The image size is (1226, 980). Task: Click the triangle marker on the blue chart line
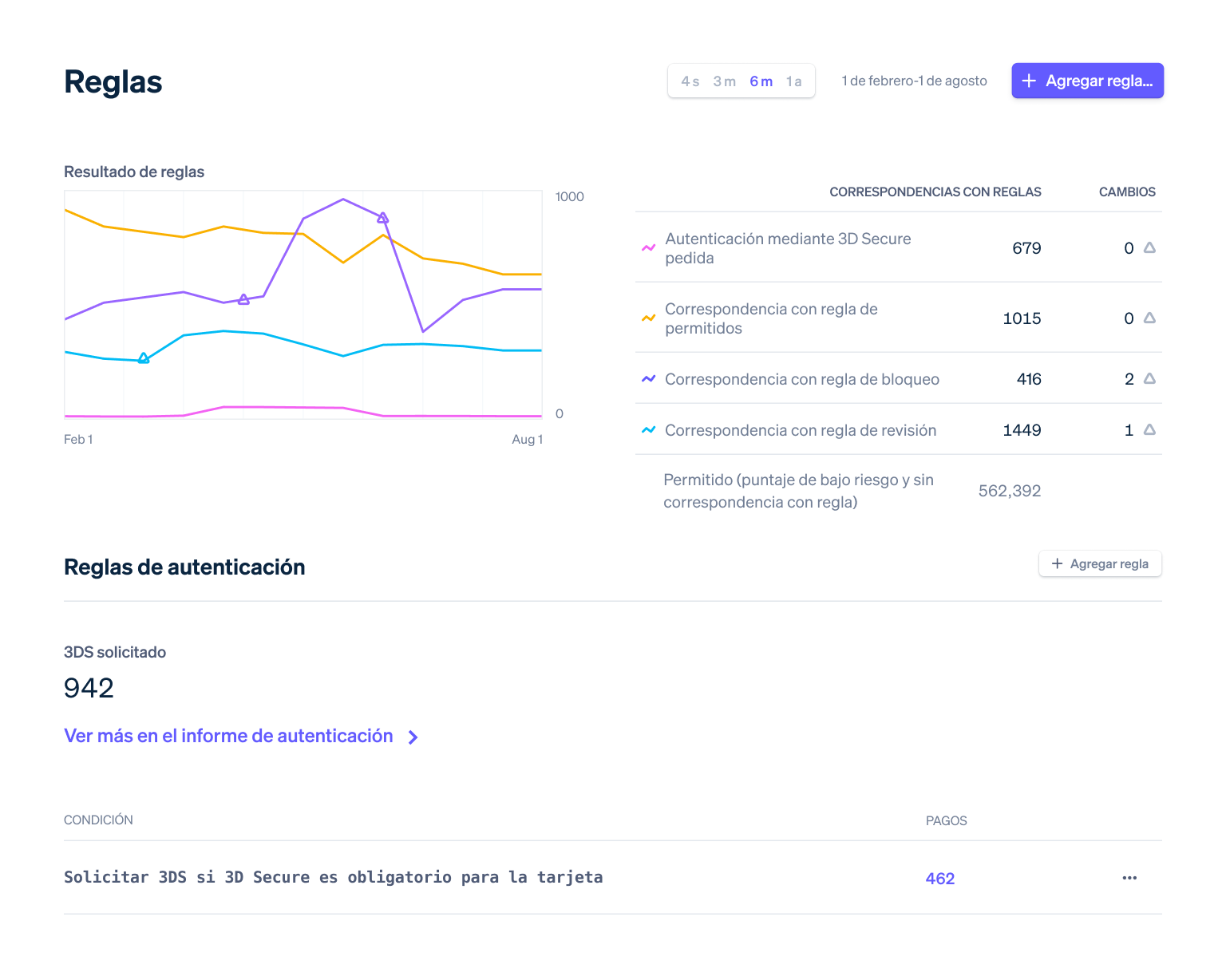(x=144, y=358)
